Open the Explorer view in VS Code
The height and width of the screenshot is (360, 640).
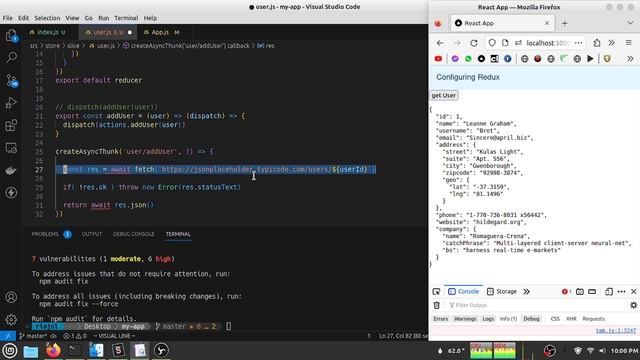tap(11, 36)
